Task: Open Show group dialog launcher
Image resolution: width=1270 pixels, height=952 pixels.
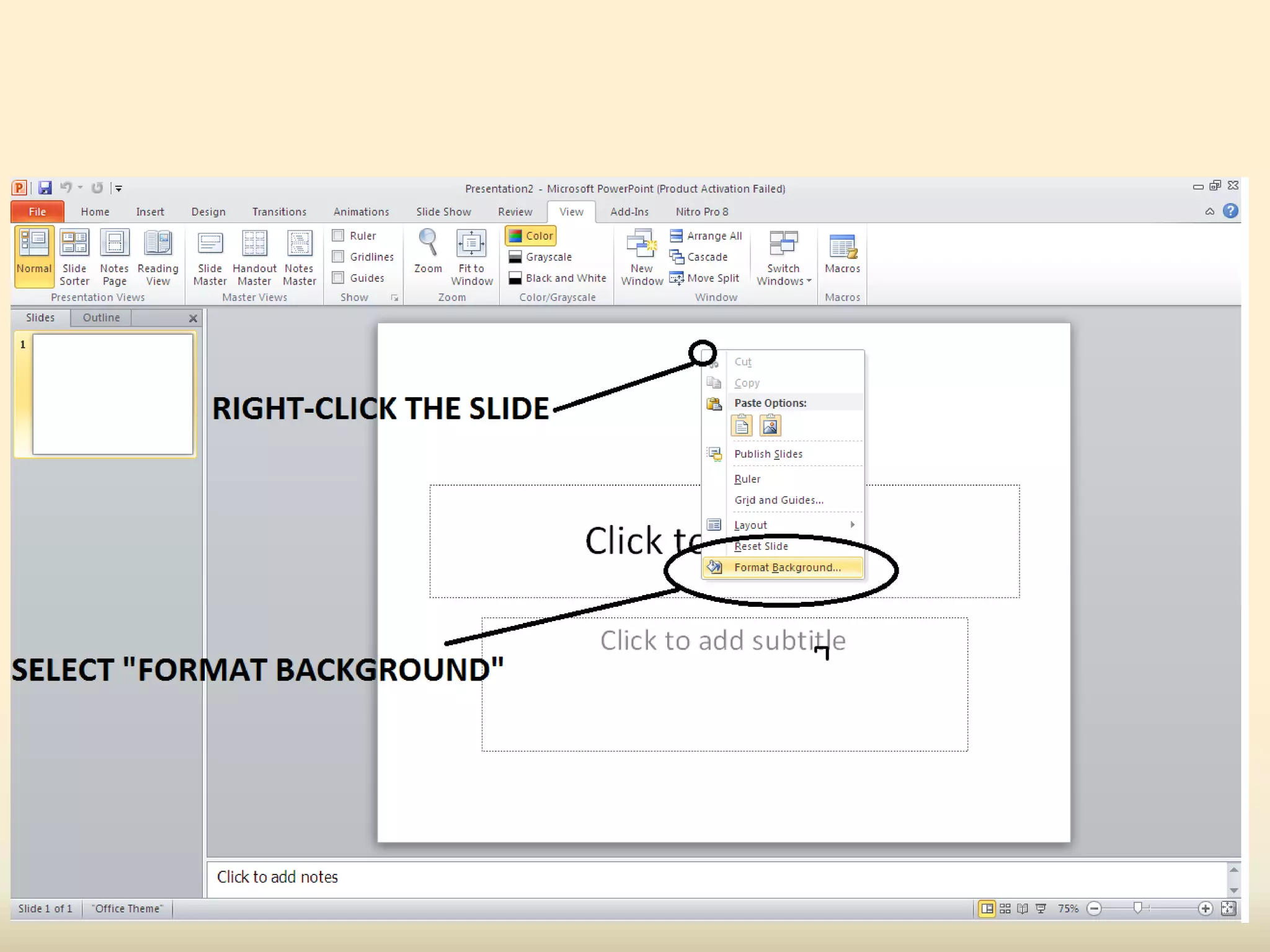Action: point(394,298)
